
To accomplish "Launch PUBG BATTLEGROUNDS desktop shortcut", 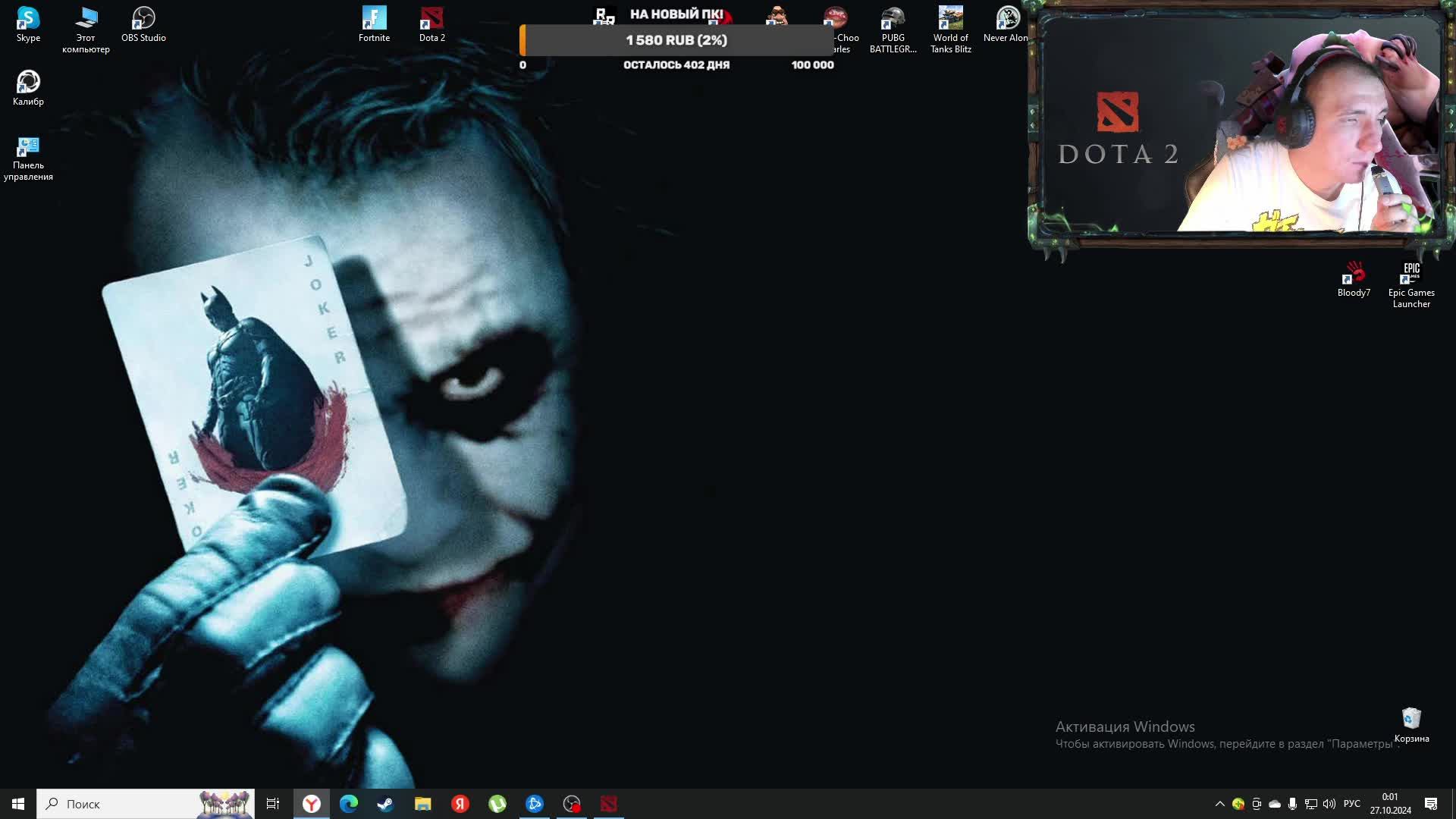I will [893, 30].
